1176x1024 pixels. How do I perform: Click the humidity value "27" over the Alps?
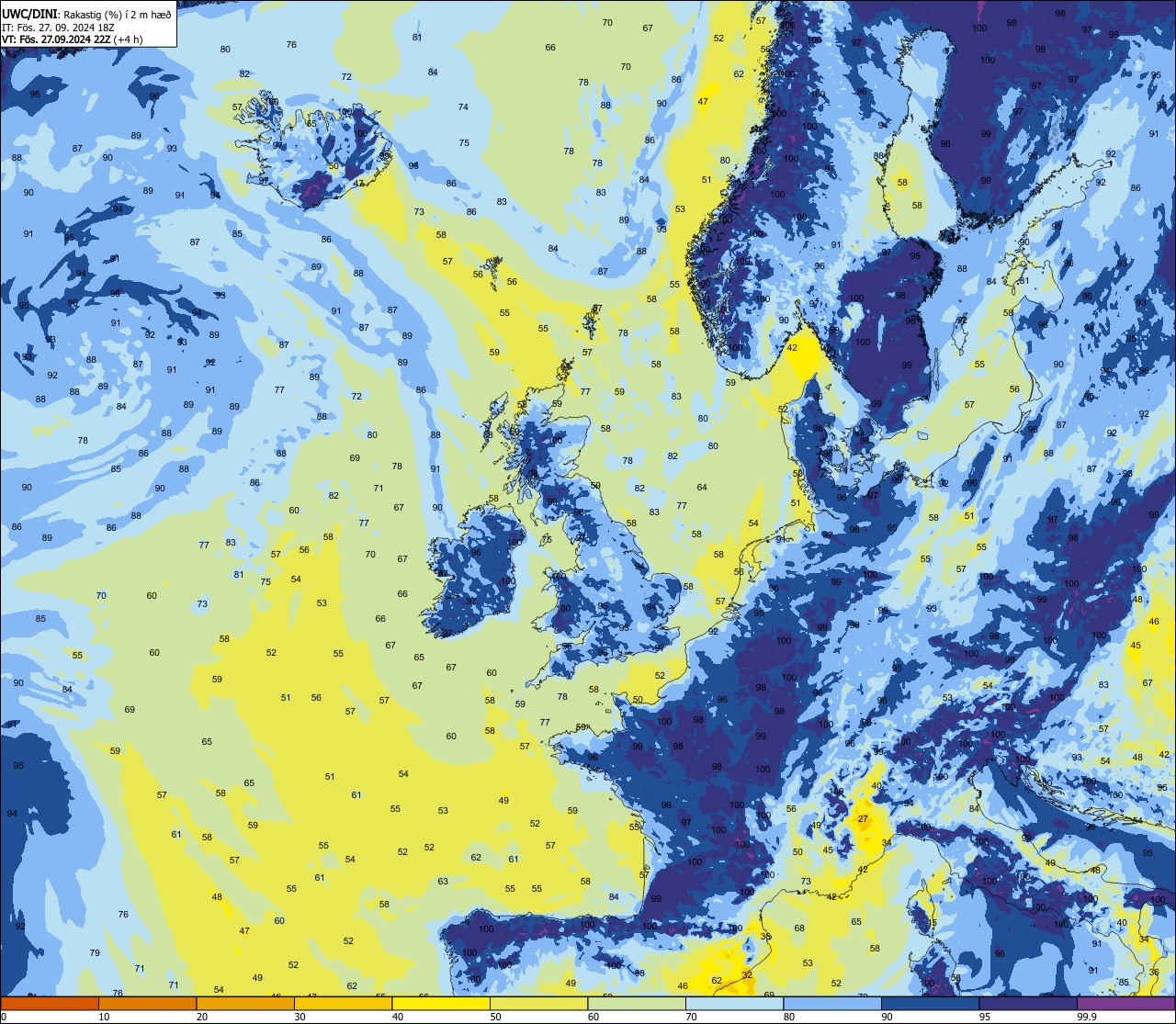[x=863, y=818]
